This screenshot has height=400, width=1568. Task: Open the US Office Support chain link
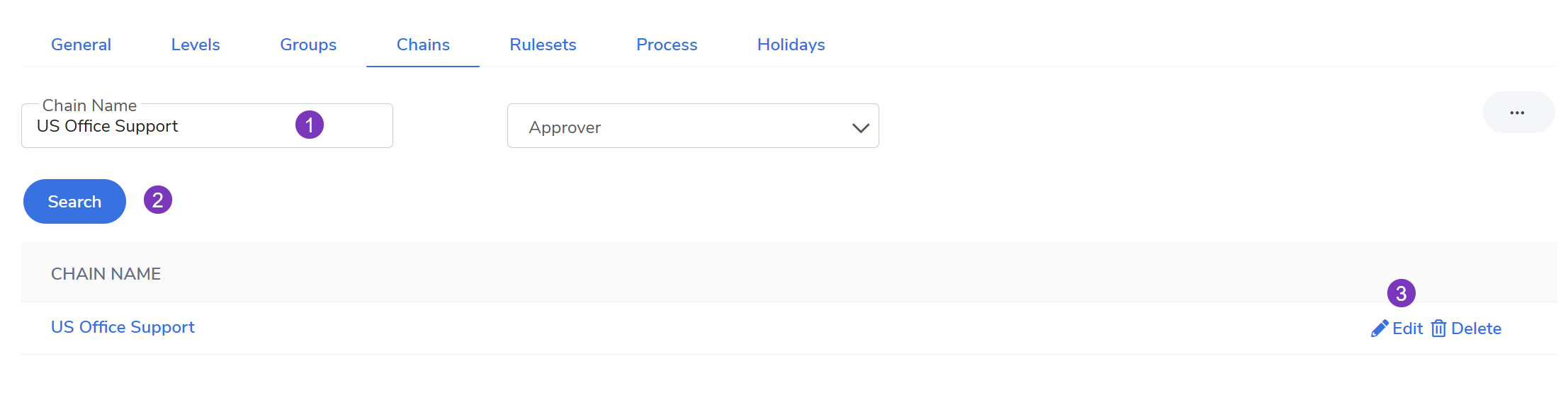(x=123, y=327)
